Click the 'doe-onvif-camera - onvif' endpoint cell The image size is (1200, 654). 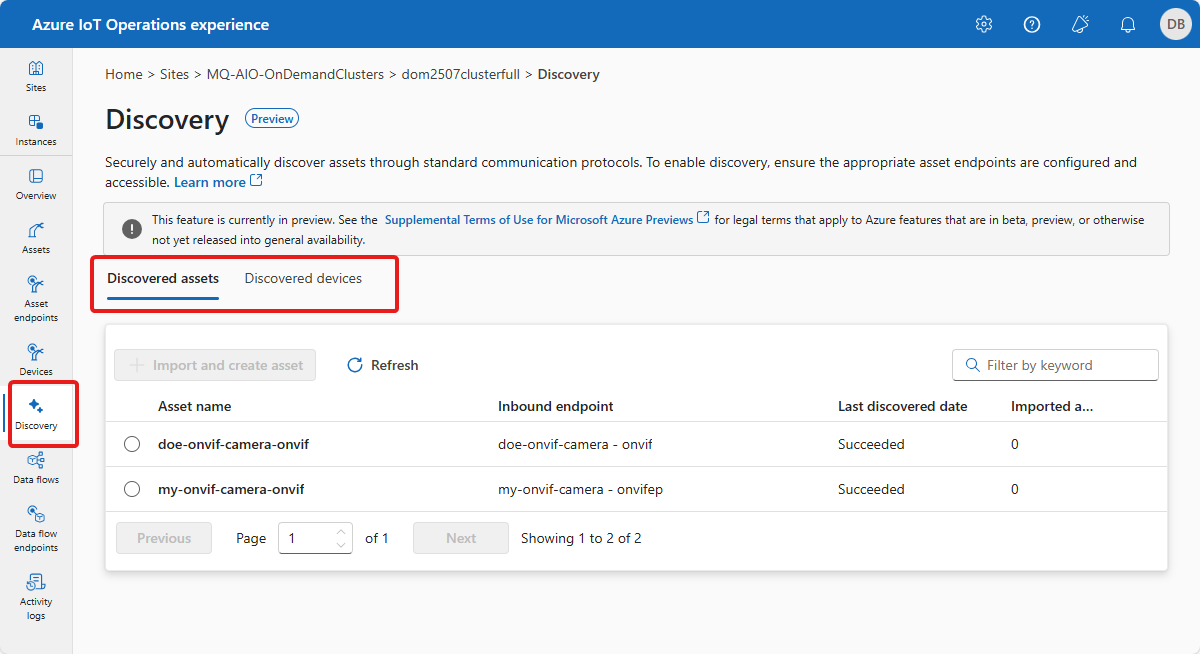575,444
